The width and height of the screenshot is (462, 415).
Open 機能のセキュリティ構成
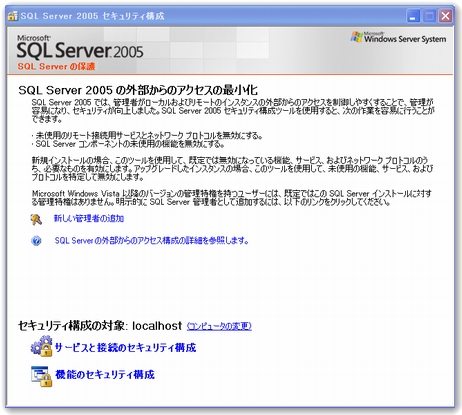click(x=105, y=375)
